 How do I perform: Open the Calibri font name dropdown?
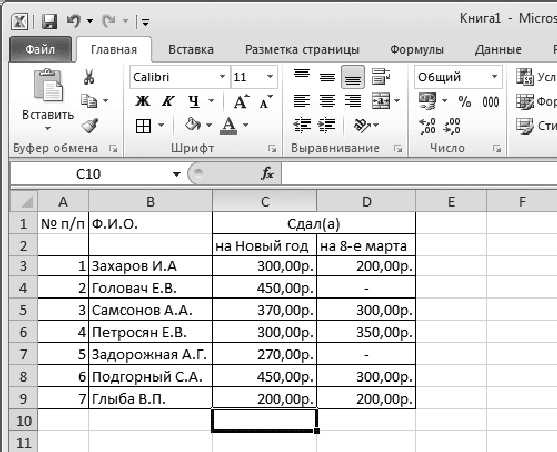point(222,77)
